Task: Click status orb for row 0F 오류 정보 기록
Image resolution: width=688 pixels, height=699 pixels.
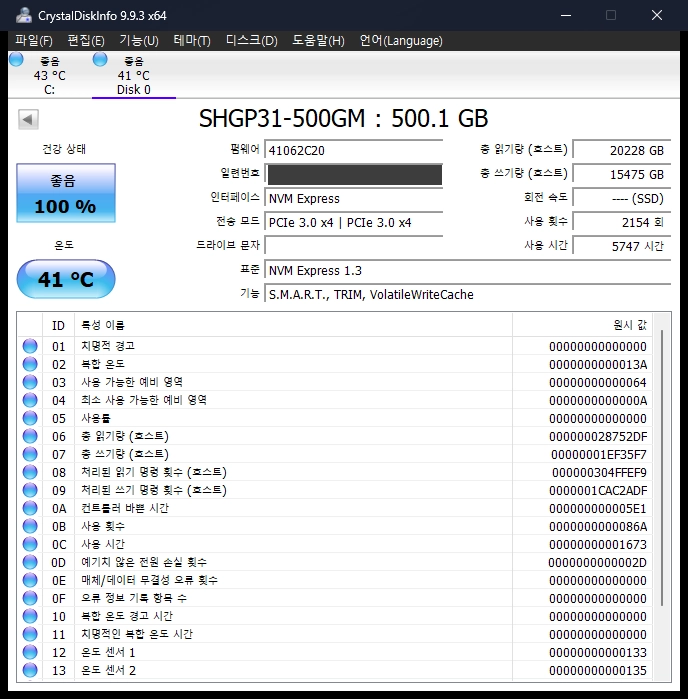Action: (30, 598)
